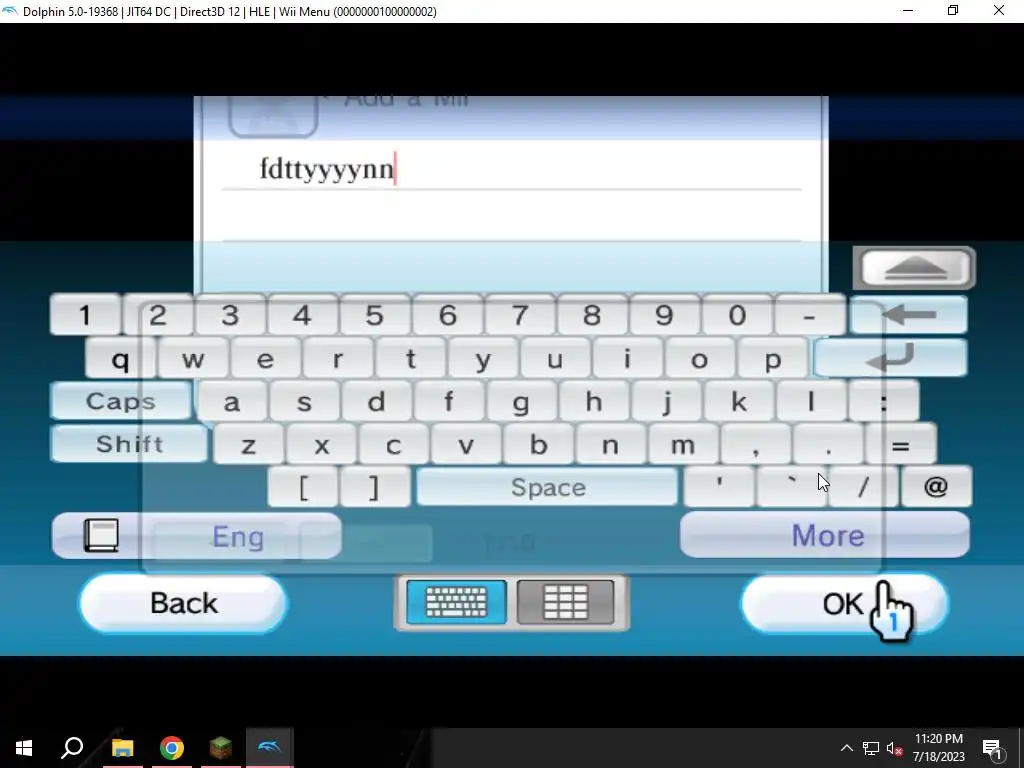The height and width of the screenshot is (768, 1024).
Task: Tap the 4 number key
Action: (302, 315)
